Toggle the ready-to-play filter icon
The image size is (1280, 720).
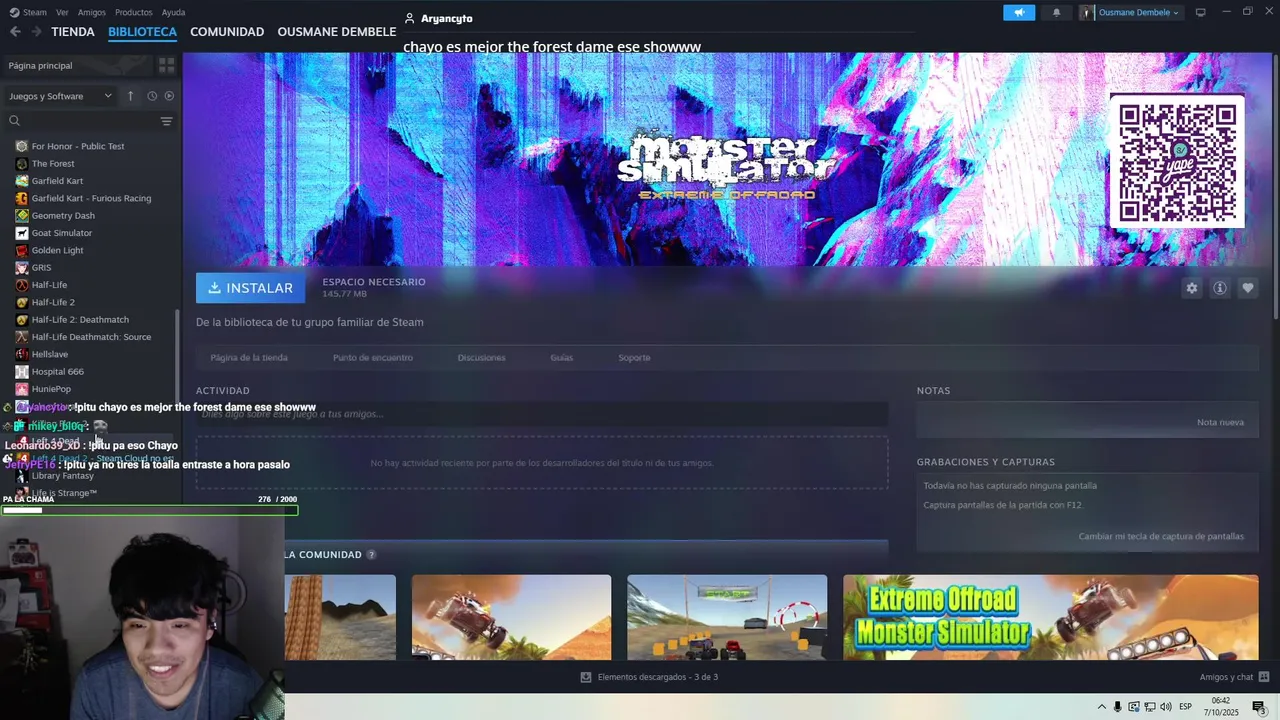click(x=169, y=96)
